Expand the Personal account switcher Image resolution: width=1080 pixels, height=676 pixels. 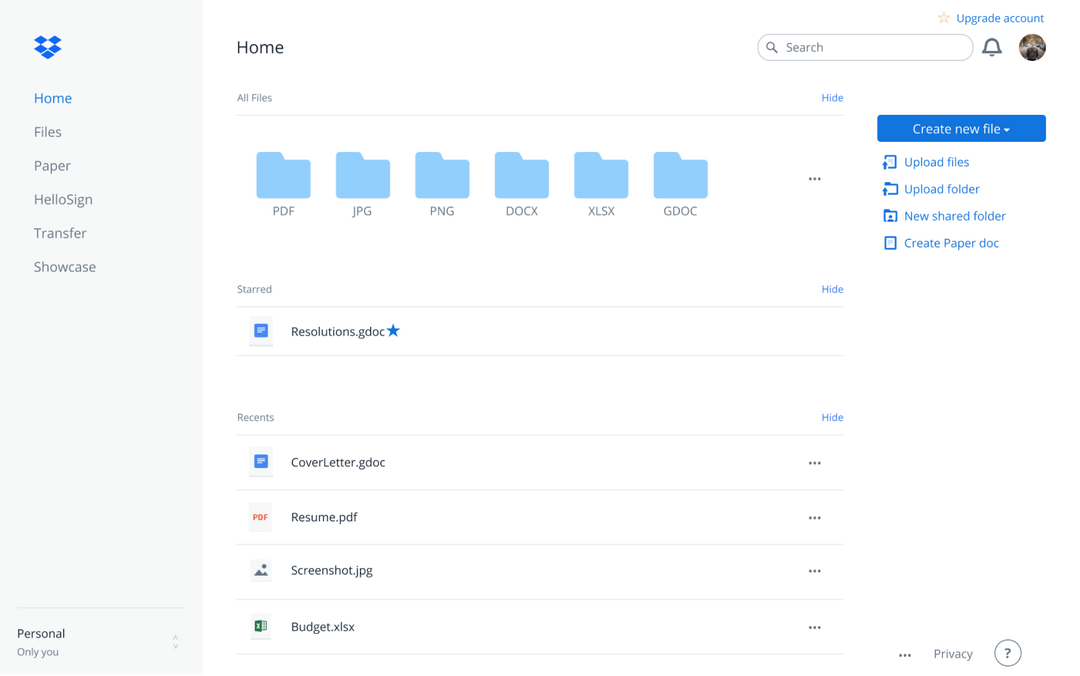[175, 641]
